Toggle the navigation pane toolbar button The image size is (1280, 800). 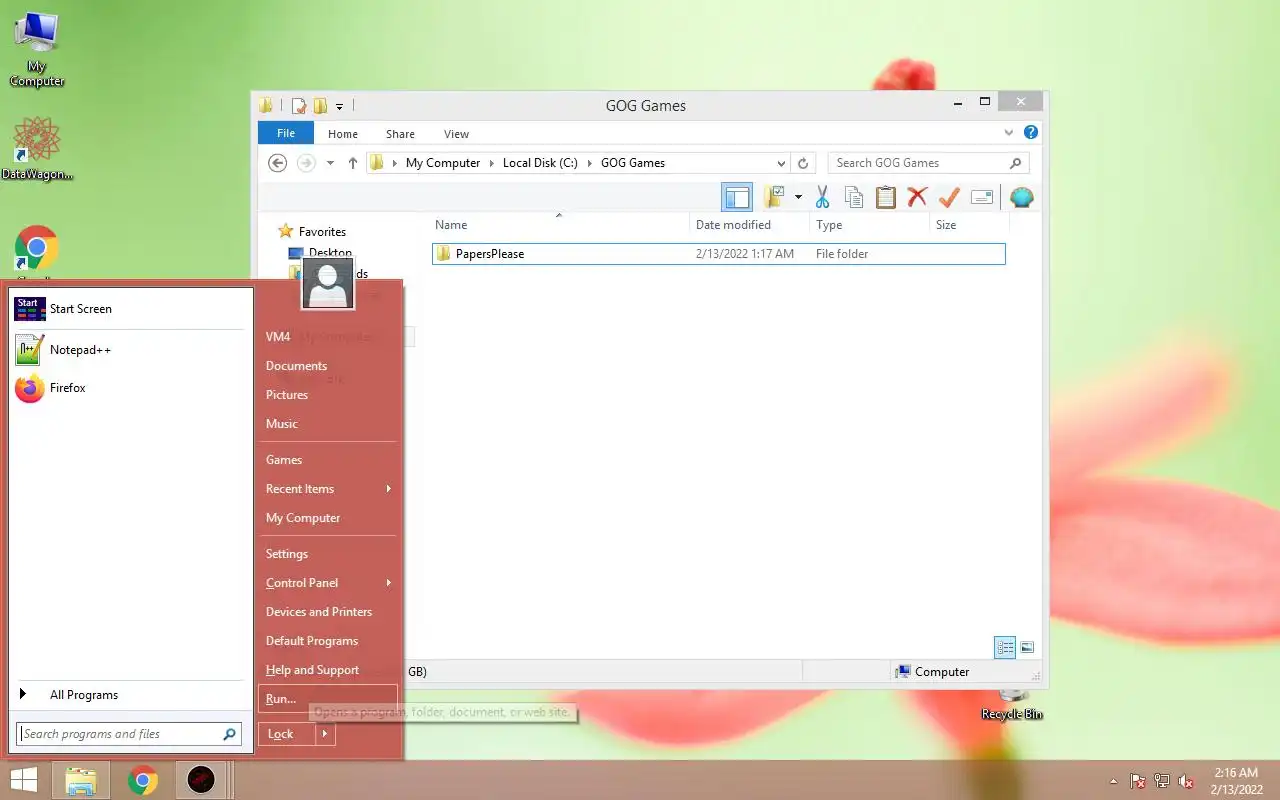tap(737, 197)
